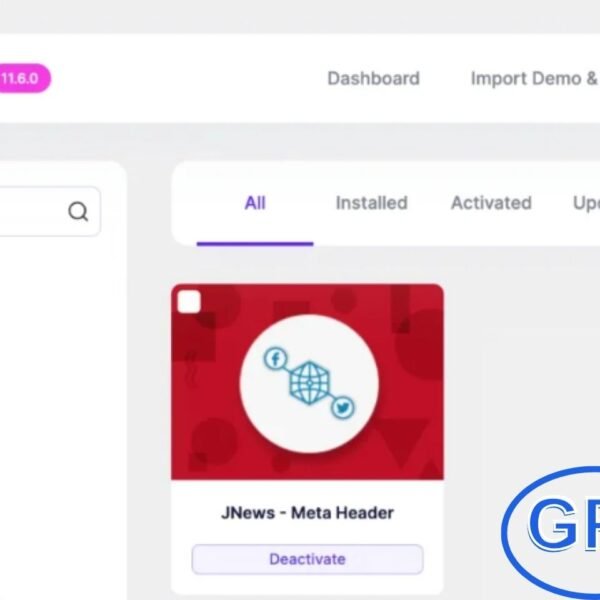Click the JNews Meta Header thumbnail image
This screenshot has height=600, width=600.
coord(308,382)
